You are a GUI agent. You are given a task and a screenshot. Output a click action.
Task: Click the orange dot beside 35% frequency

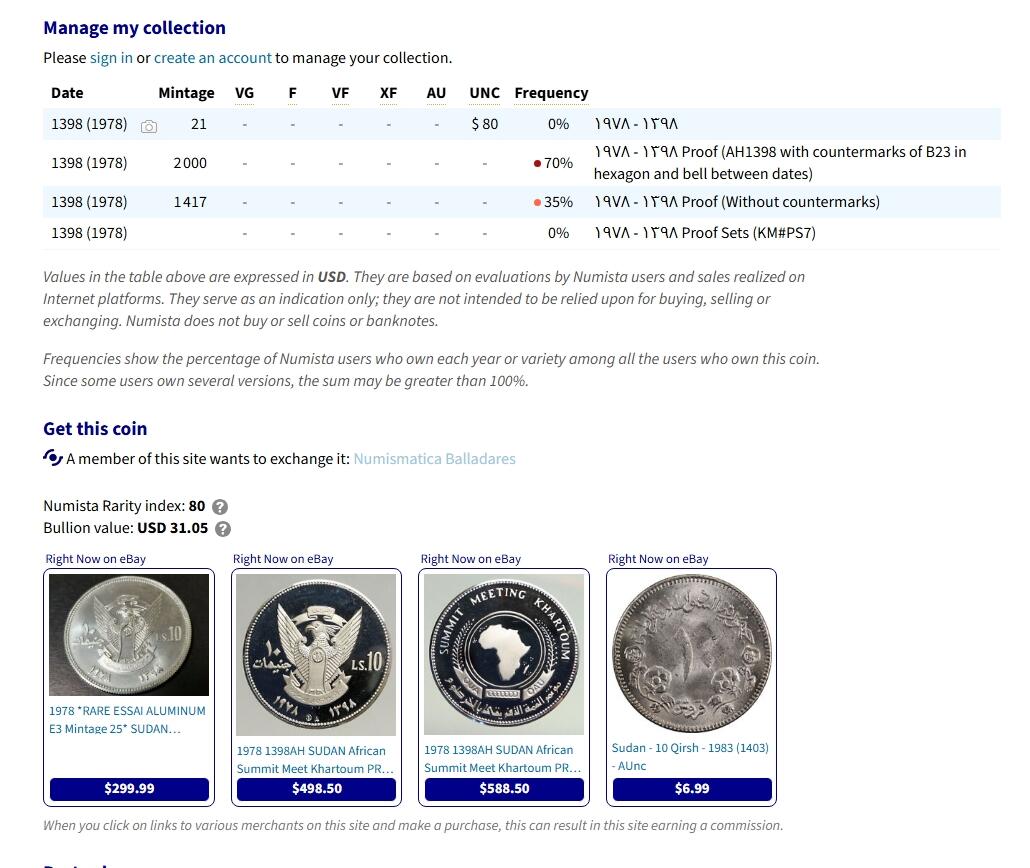(537, 202)
